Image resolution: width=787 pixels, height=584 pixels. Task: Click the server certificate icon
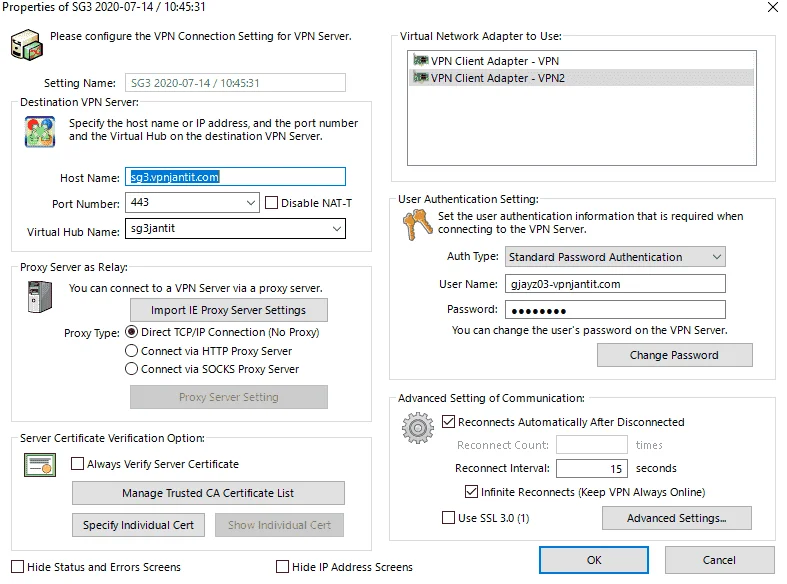[x=40, y=465]
